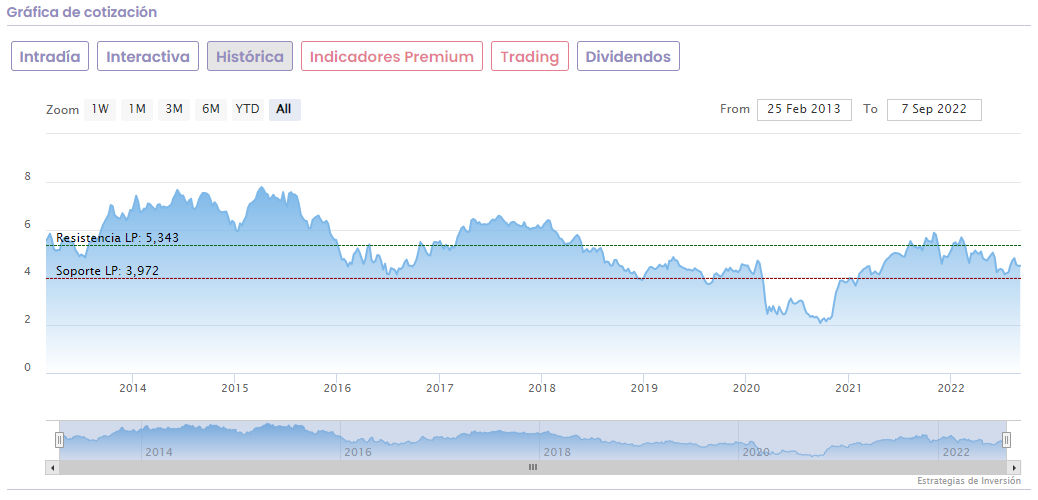Open the Dividendos tab
Image resolution: width=1038 pixels, height=500 pixels.
pyautogui.click(x=628, y=57)
